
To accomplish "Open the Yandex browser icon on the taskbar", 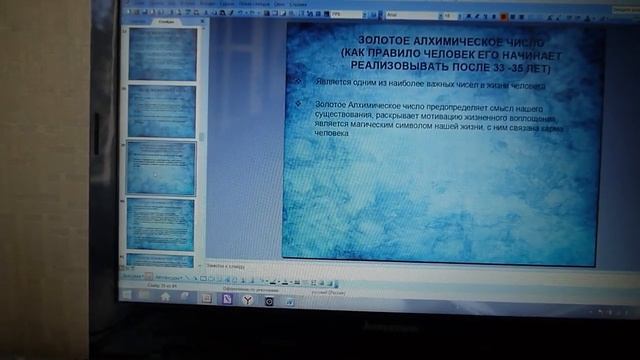I will (x=247, y=300).
